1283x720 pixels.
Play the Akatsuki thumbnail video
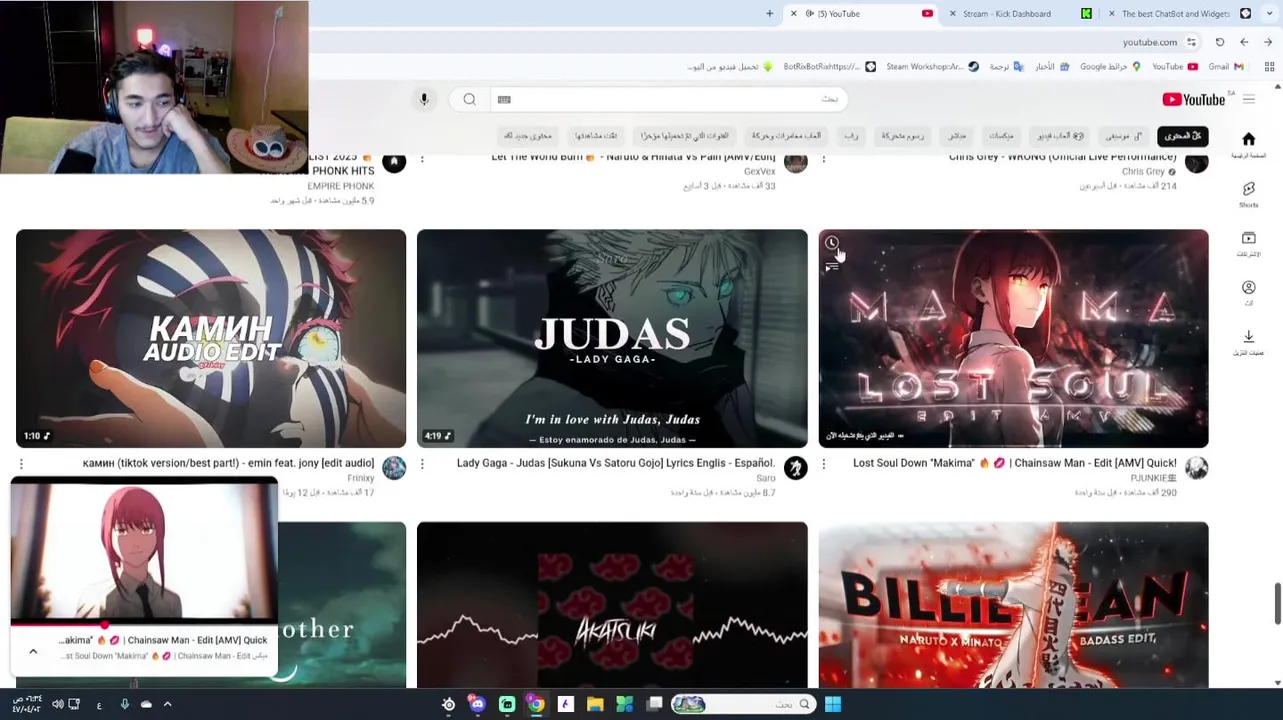612,604
